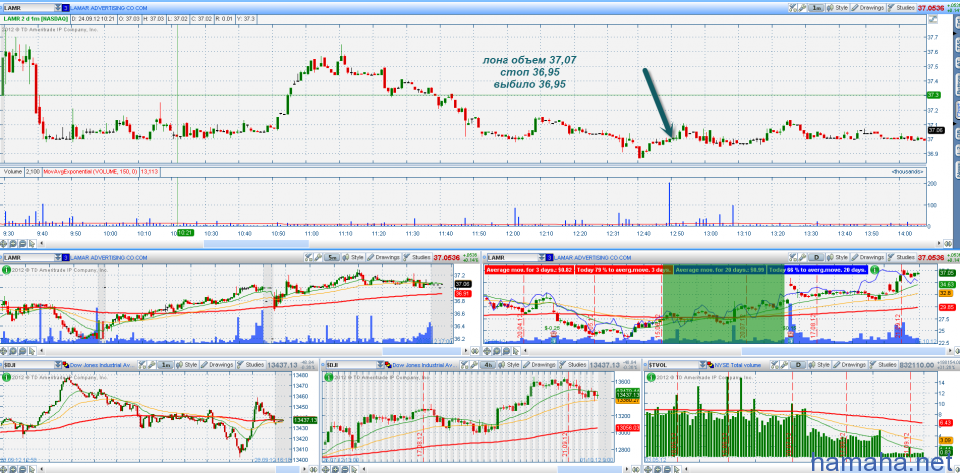Click wrench settings icon on LAMR 5m chart
The height and width of the screenshot is (473, 960).
[x=318, y=258]
